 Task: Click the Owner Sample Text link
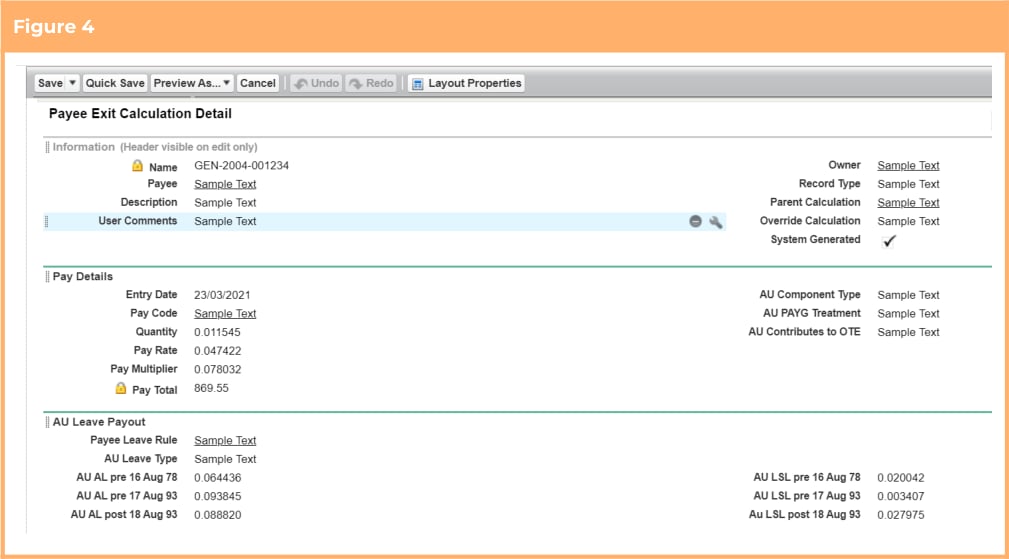pos(908,165)
